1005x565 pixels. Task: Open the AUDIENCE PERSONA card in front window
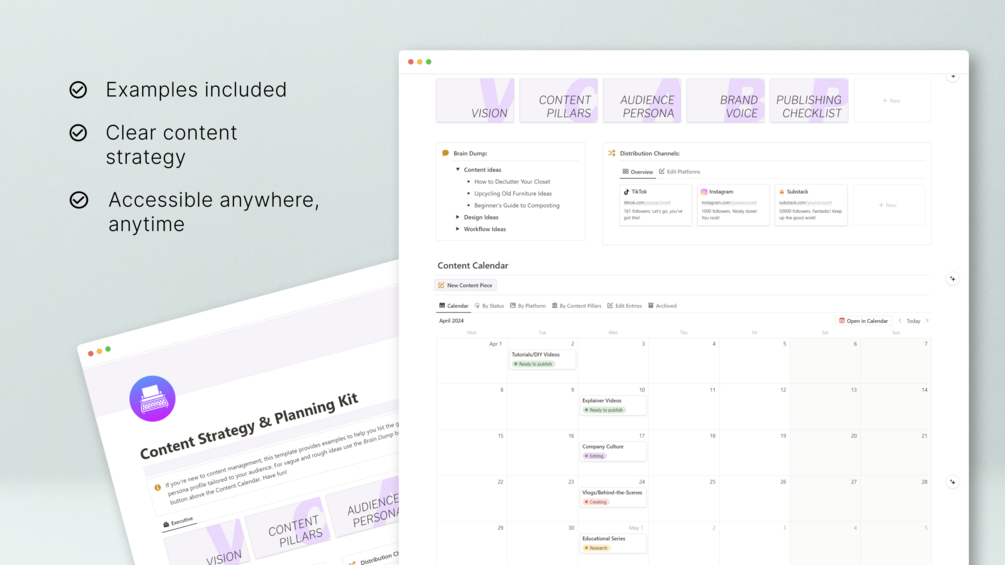tap(642, 101)
